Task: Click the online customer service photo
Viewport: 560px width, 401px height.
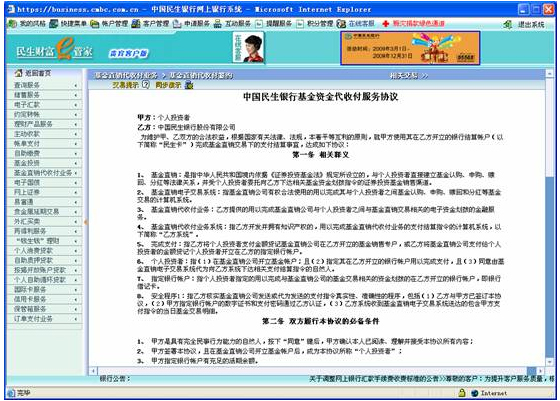Action: click(249, 47)
